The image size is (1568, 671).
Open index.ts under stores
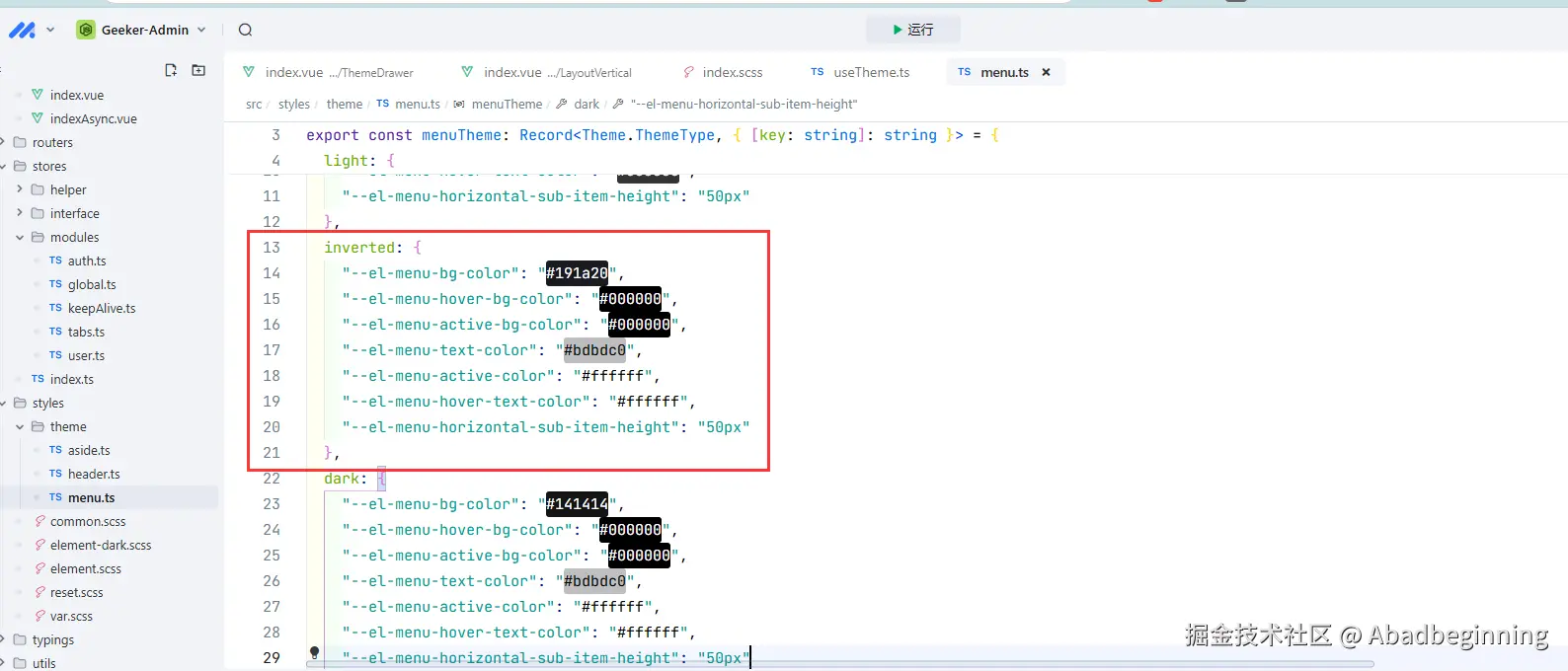coord(72,379)
